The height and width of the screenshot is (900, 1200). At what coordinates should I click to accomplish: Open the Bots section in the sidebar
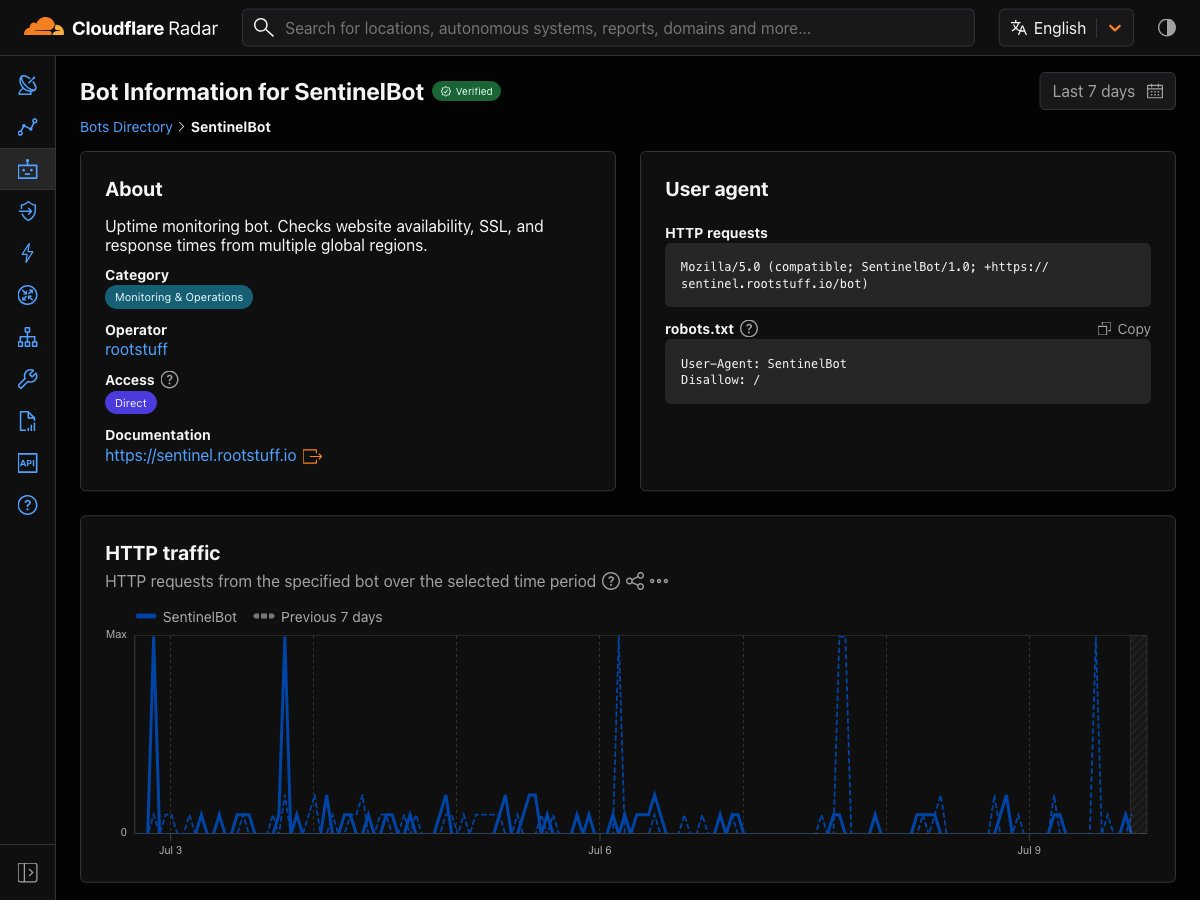(x=27, y=169)
